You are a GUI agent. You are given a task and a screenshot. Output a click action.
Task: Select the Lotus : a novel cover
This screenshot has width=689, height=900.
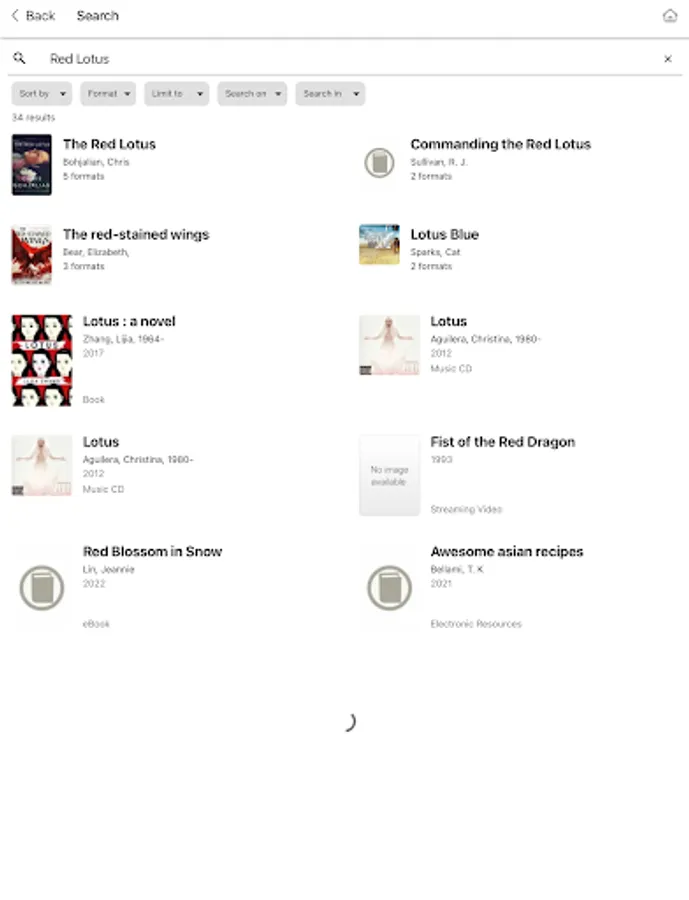42,360
